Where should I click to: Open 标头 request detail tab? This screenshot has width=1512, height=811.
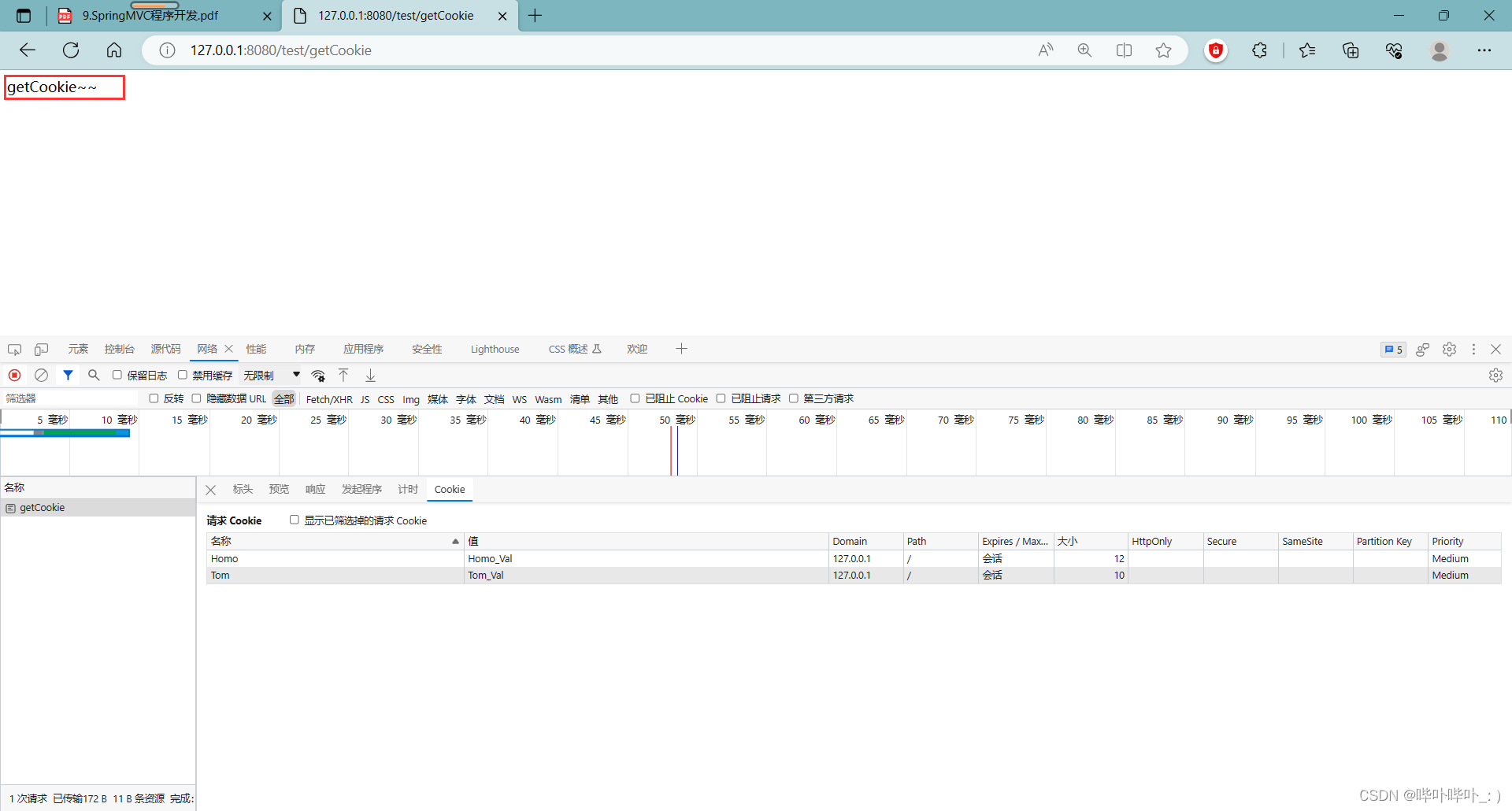tap(243, 490)
